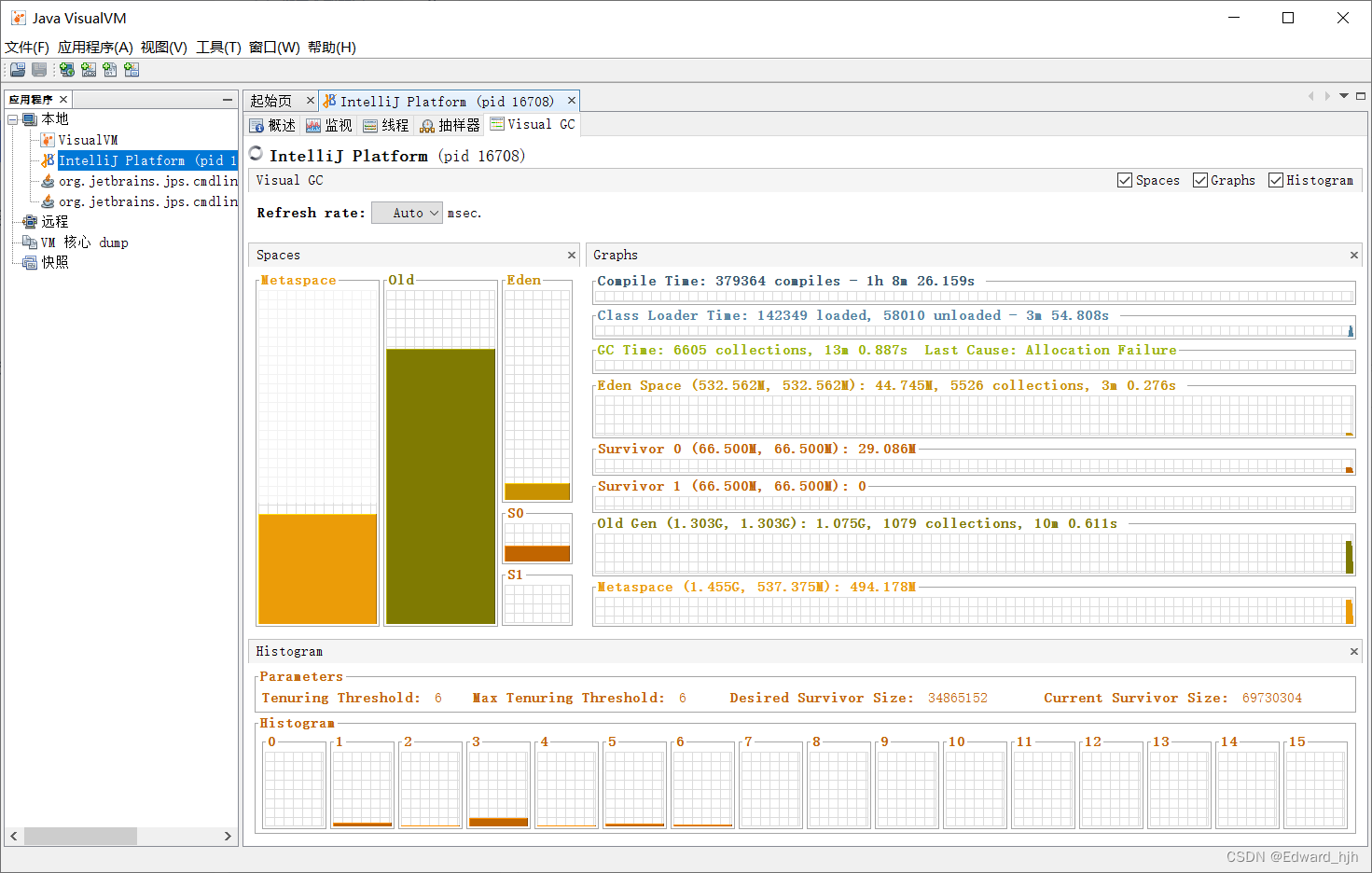Click the second org.jetbrains.jps Java cup icon
1372x873 pixels.
click(48, 201)
